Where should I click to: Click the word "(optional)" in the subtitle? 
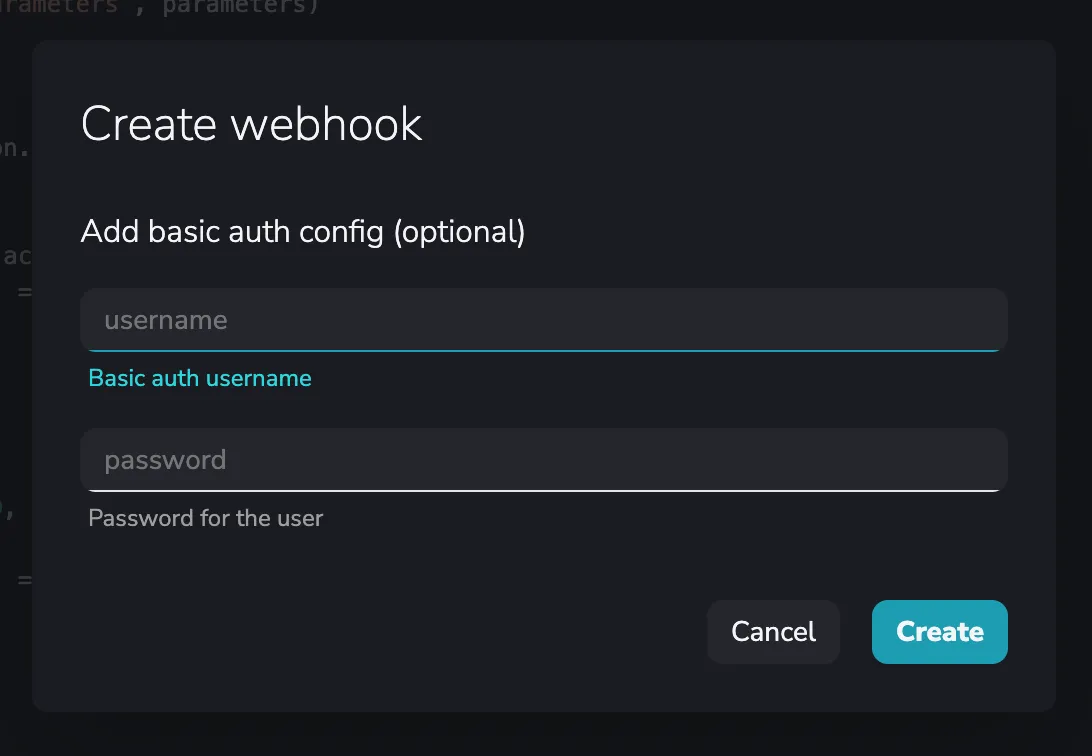pos(459,232)
